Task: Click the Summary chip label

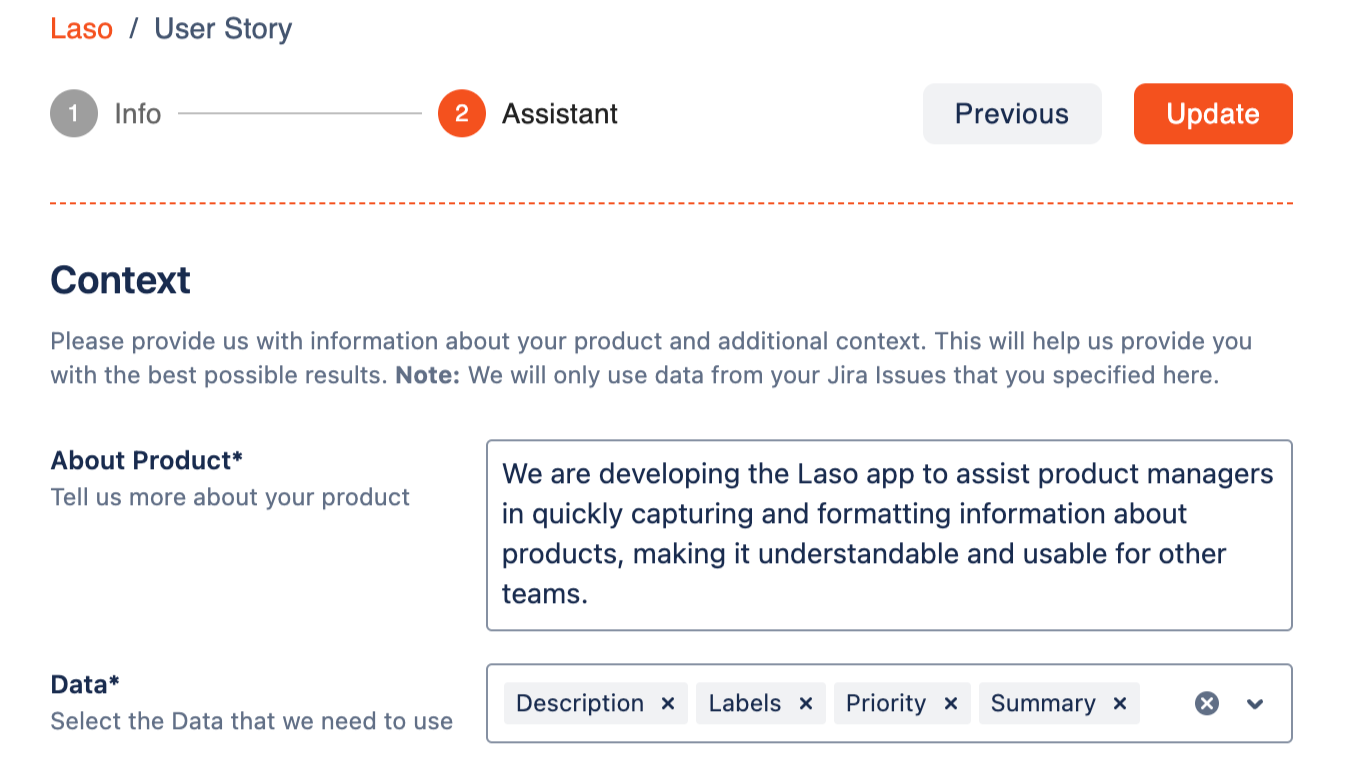Action: (1043, 704)
